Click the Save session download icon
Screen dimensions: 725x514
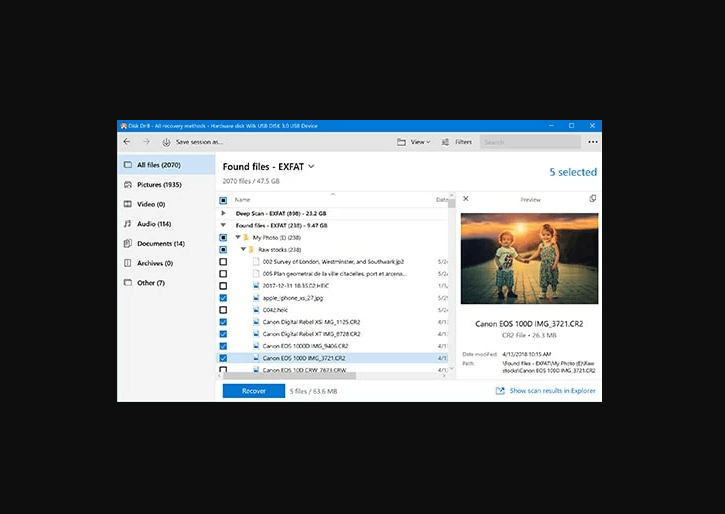click(x=167, y=142)
